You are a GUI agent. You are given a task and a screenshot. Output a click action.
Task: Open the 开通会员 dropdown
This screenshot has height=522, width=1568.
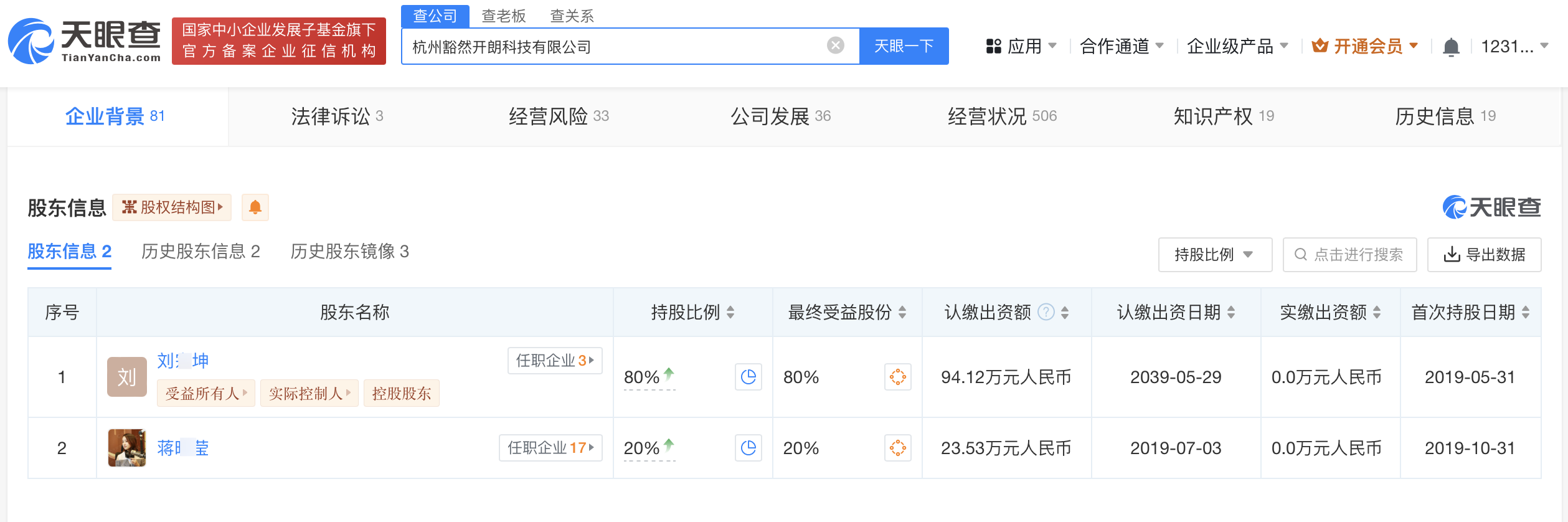click(x=1365, y=46)
